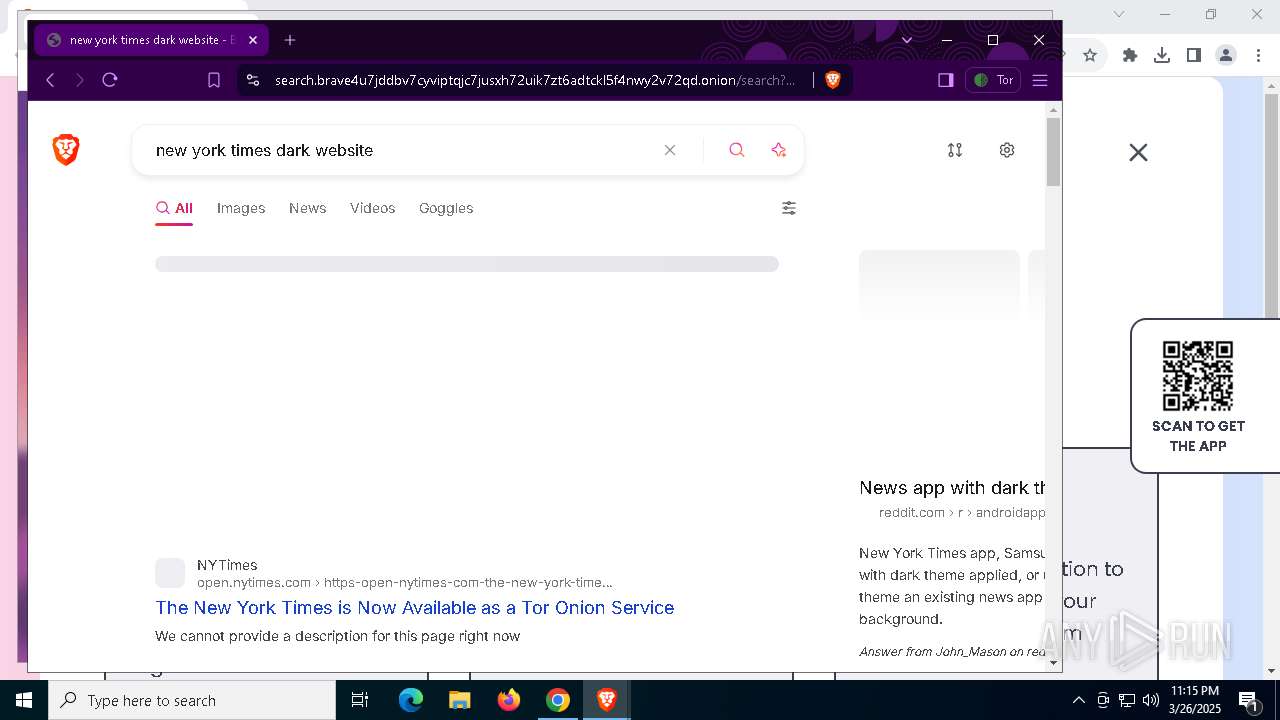Open Task View on taskbar
Image resolution: width=1280 pixels, height=720 pixels.
[x=360, y=700]
